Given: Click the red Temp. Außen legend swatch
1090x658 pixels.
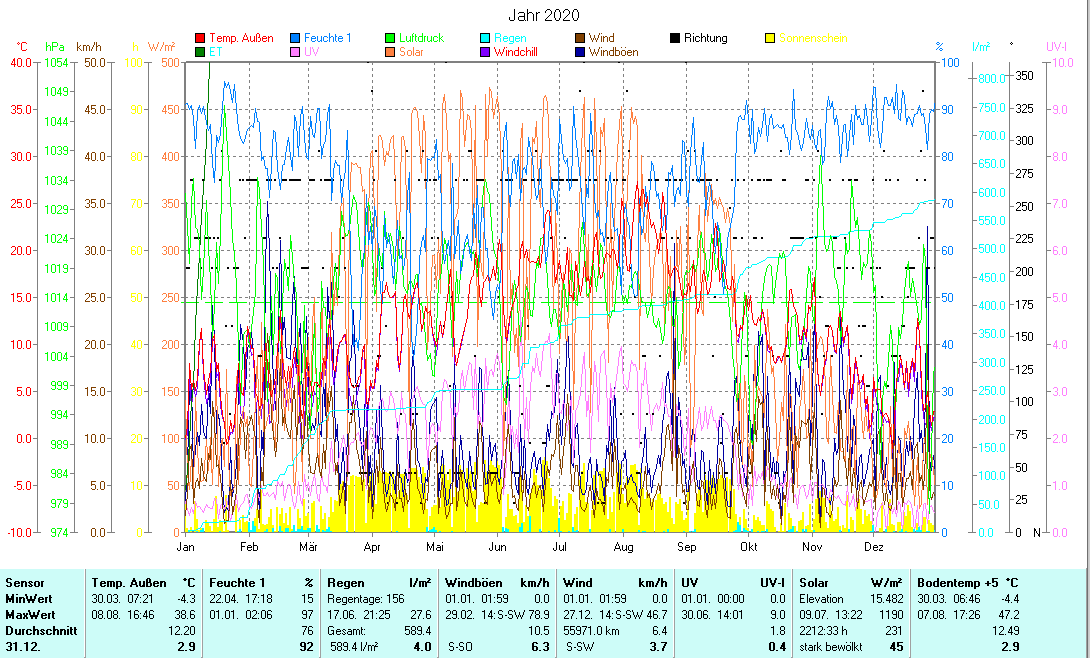Looking at the screenshot, I should click(200, 38).
